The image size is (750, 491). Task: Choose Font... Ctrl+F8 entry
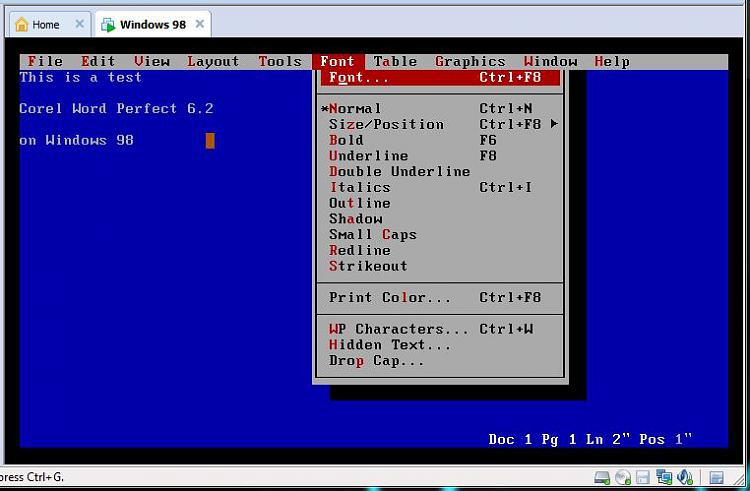[440, 77]
